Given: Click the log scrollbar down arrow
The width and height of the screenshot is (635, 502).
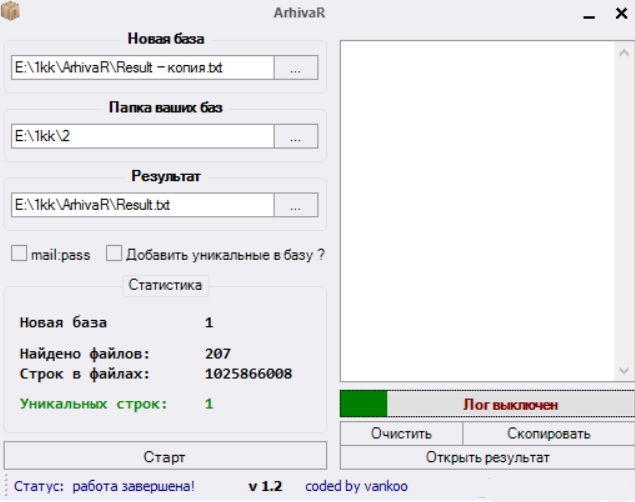Looking at the screenshot, I should [x=625, y=370].
